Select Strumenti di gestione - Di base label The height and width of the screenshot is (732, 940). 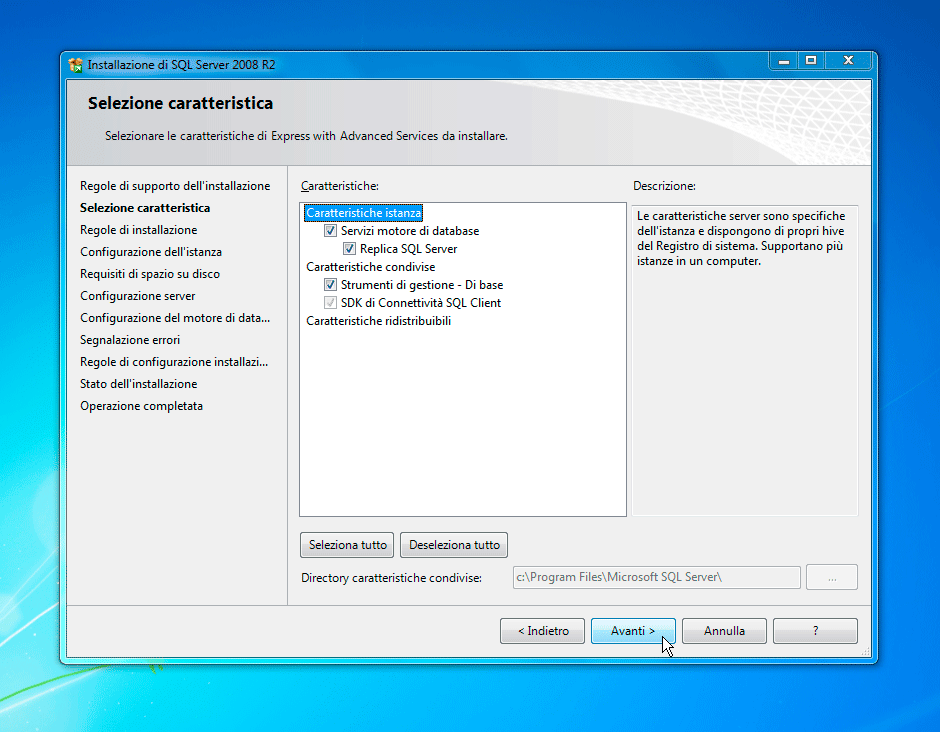tap(422, 285)
